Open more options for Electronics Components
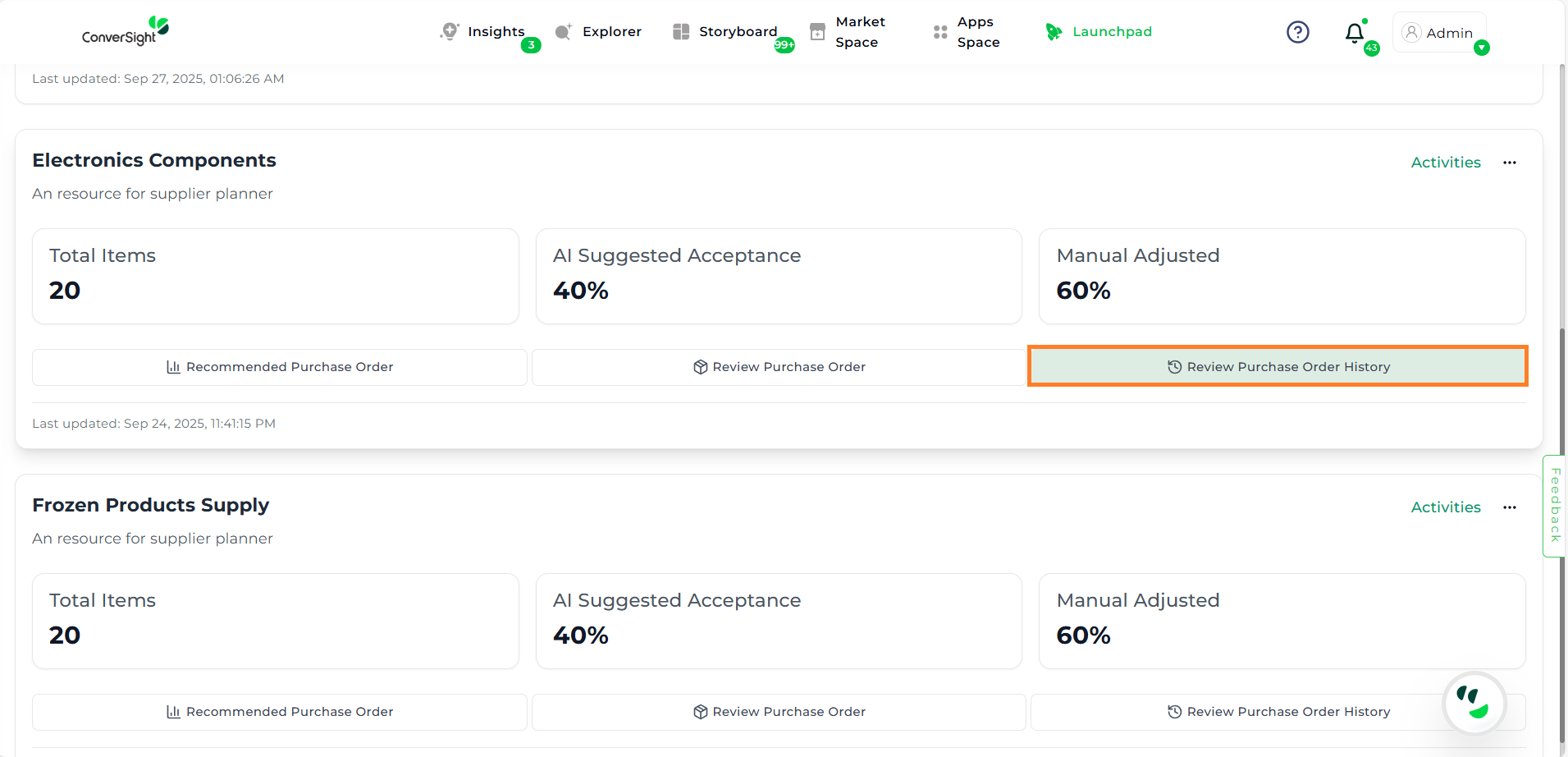Image resolution: width=1568 pixels, height=757 pixels. (1509, 163)
